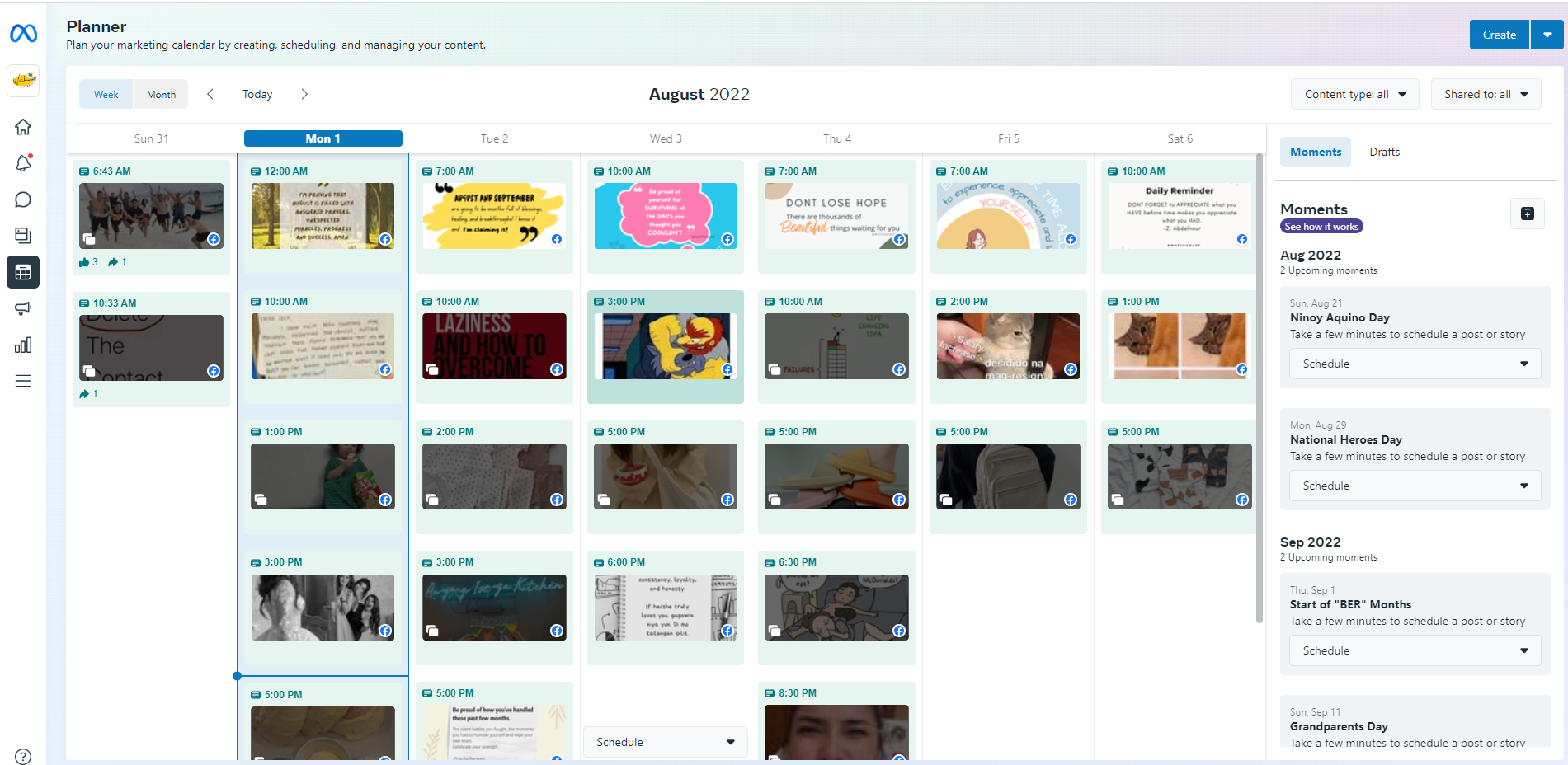Open the page profile avatar
Viewport: 1568px width, 765px height.
23,81
